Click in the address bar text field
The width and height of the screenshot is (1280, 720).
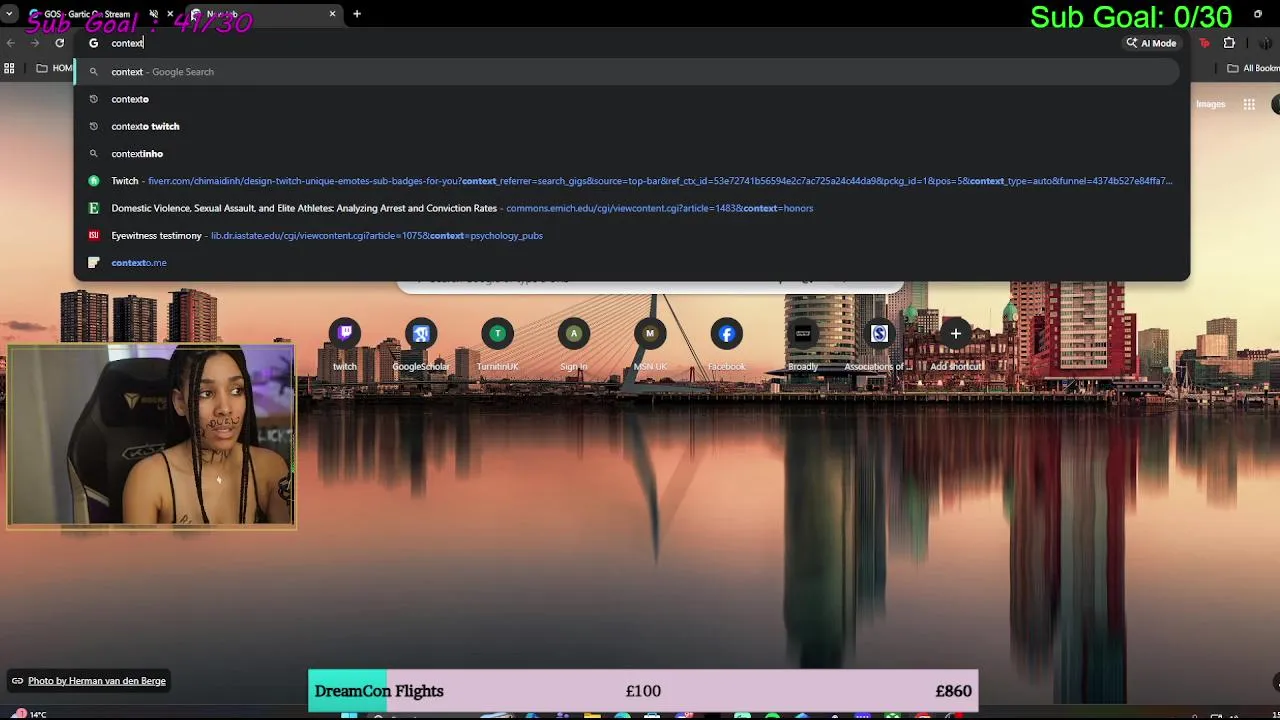click(x=600, y=43)
